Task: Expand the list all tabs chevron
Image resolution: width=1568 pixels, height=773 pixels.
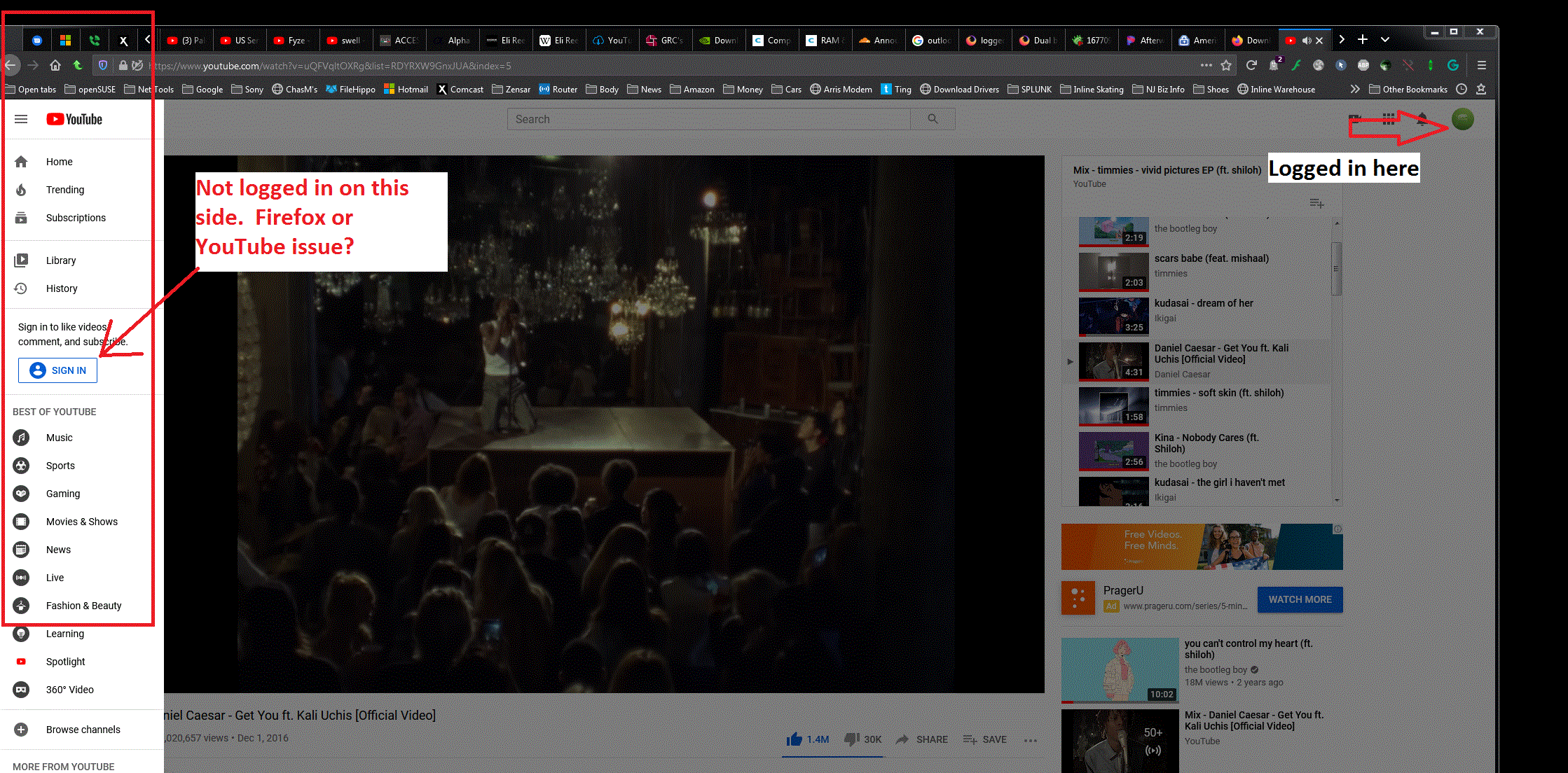Action: 1385,40
